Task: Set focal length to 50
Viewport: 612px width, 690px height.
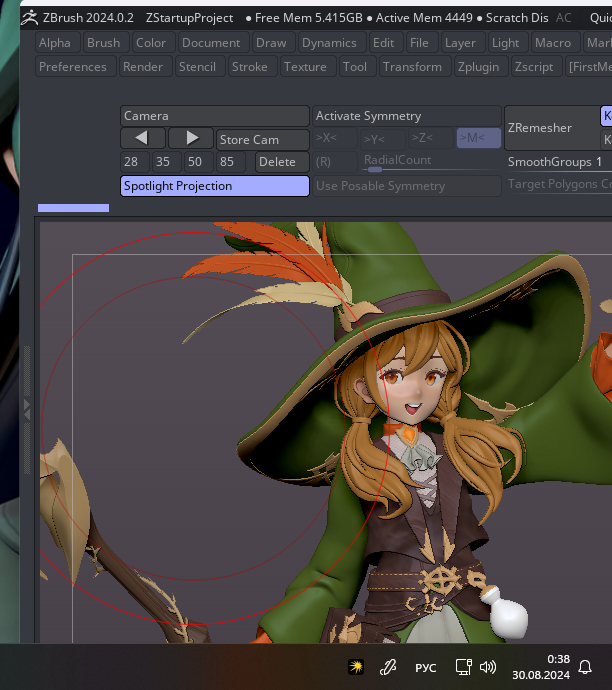Action: tap(198, 161)
